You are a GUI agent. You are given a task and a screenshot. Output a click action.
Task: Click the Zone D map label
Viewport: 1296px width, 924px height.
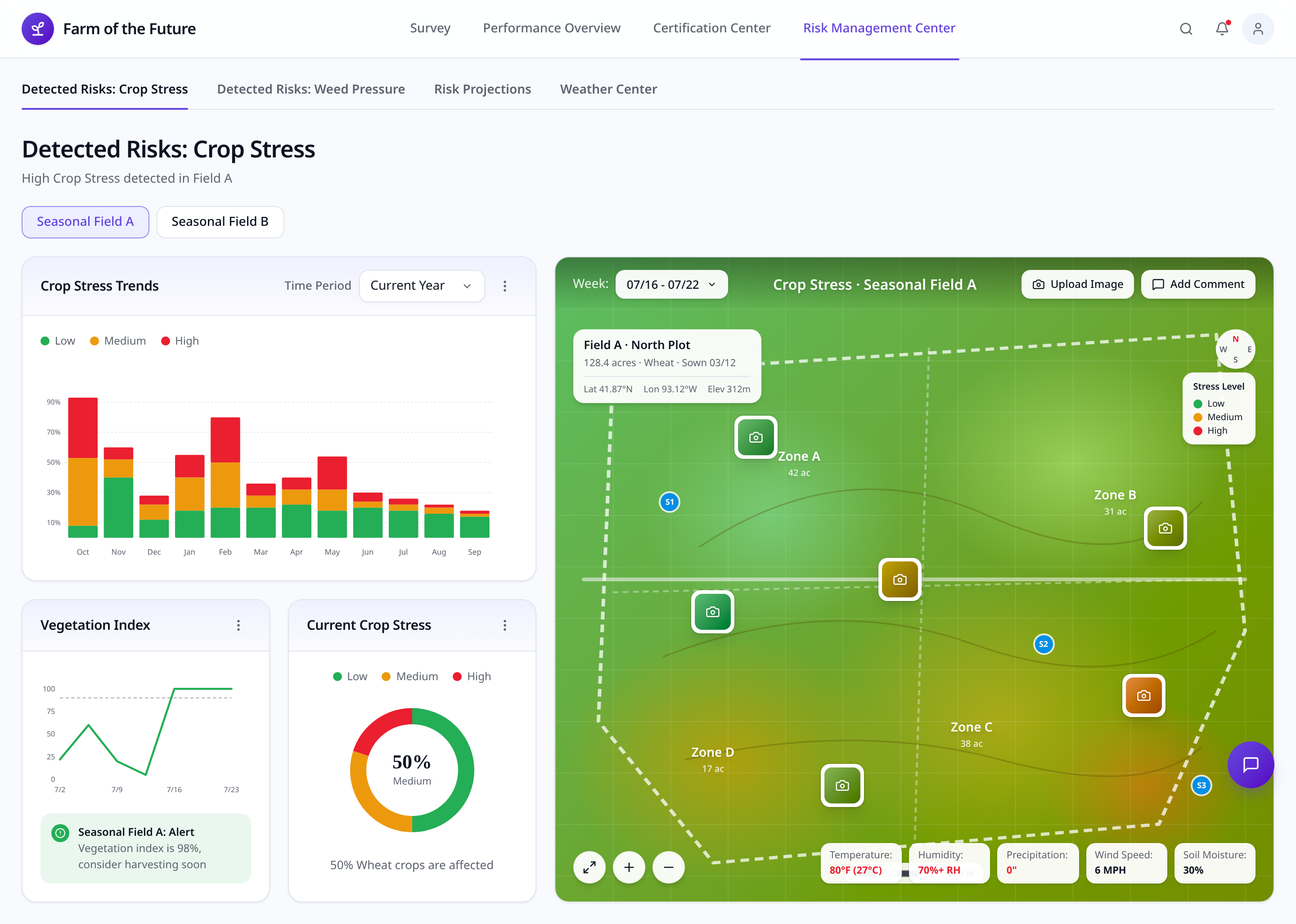(713, 759)
